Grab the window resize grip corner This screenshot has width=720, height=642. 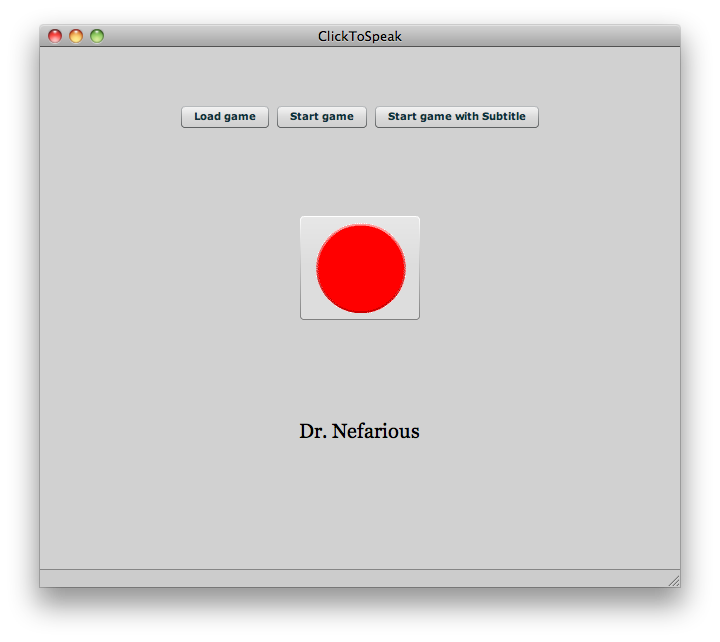[674, 581]
